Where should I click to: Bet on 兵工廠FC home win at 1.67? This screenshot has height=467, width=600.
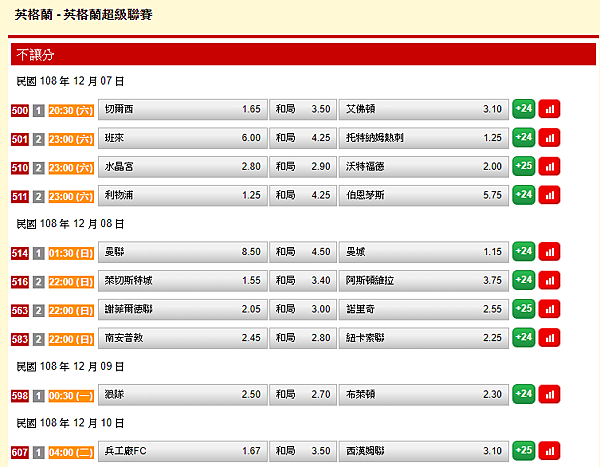tap(183, 452)
